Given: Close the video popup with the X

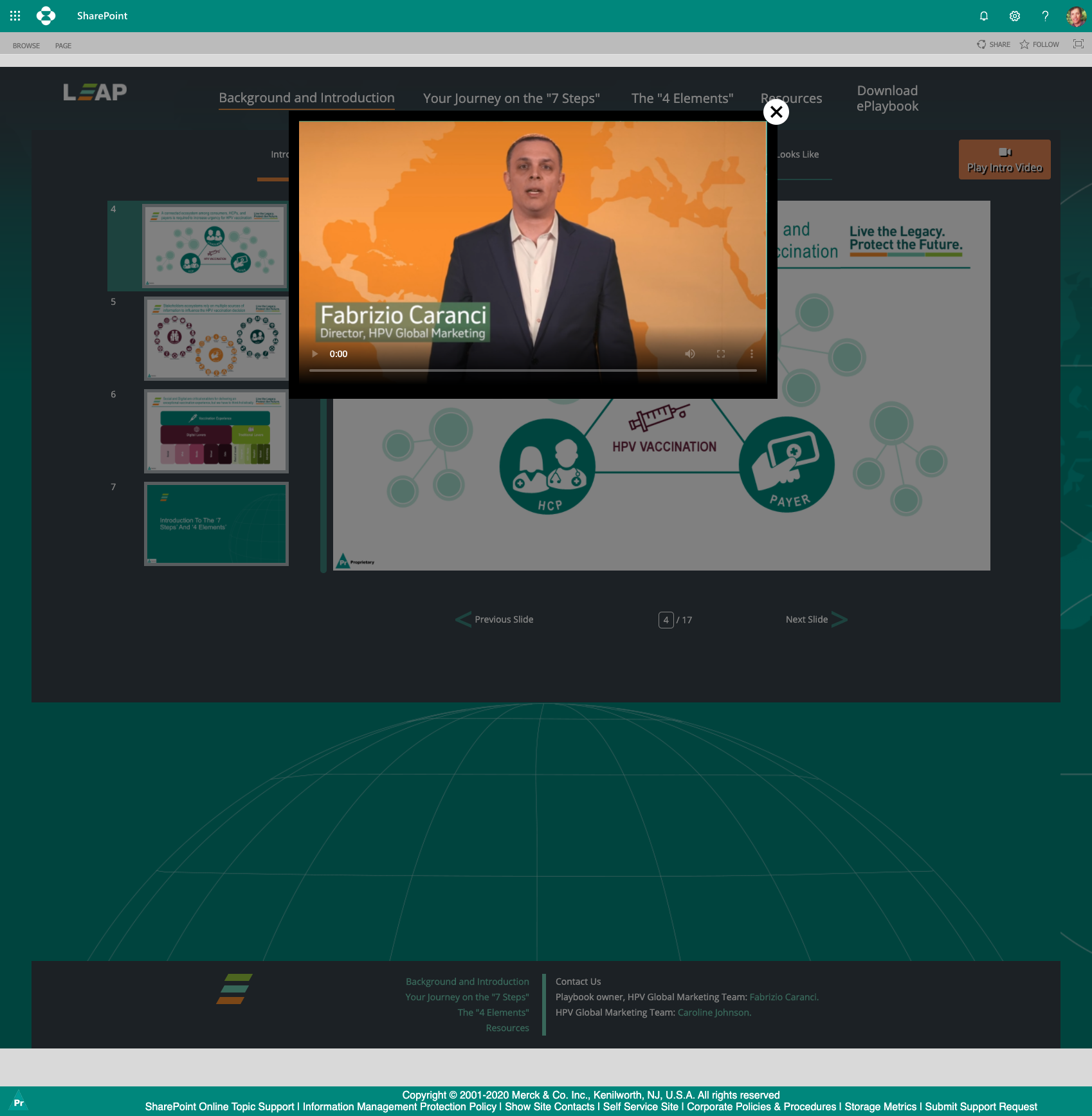Looking at the screenshot, I should click(776, 112).
